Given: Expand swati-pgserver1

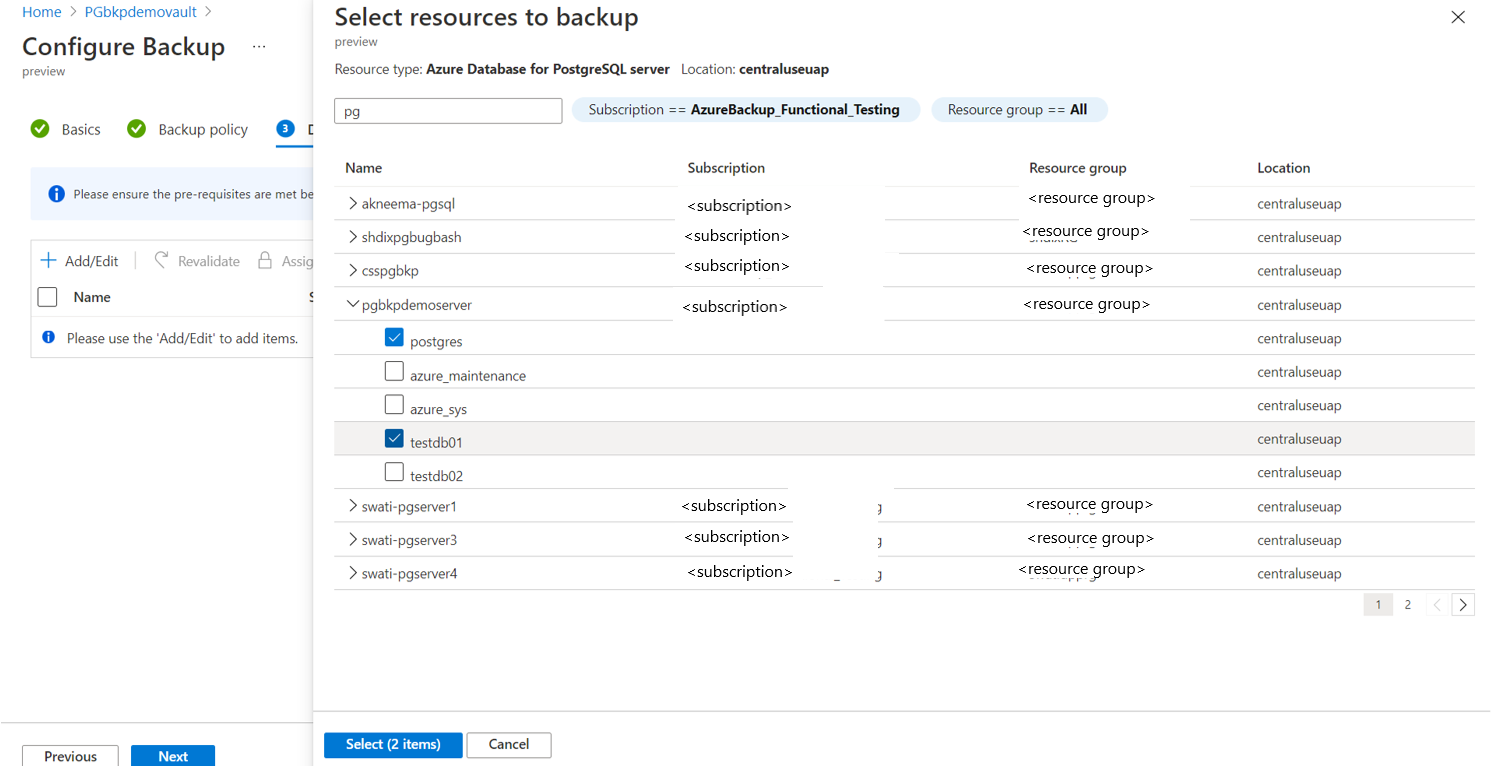Looking at the screenshot, I should (352, 506).
